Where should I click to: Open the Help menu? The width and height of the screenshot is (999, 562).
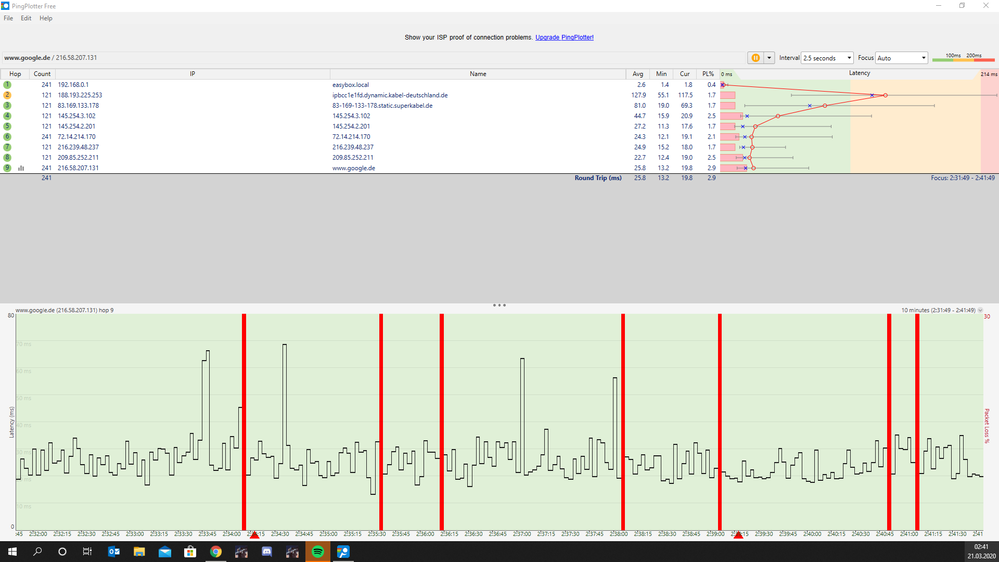tap(46, 18)
